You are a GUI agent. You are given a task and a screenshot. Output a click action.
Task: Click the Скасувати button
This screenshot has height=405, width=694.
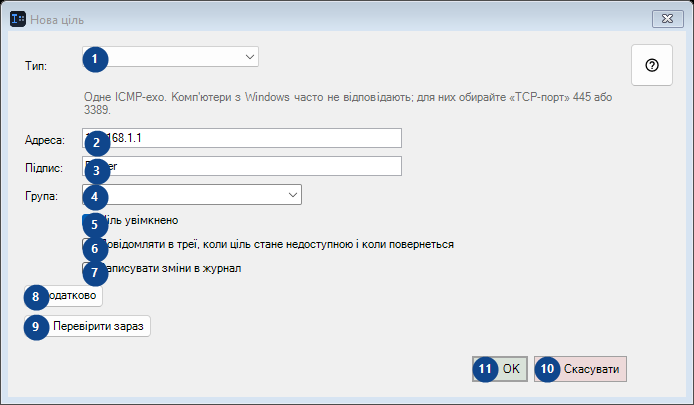pyautogui.click(x=580, y=369)
